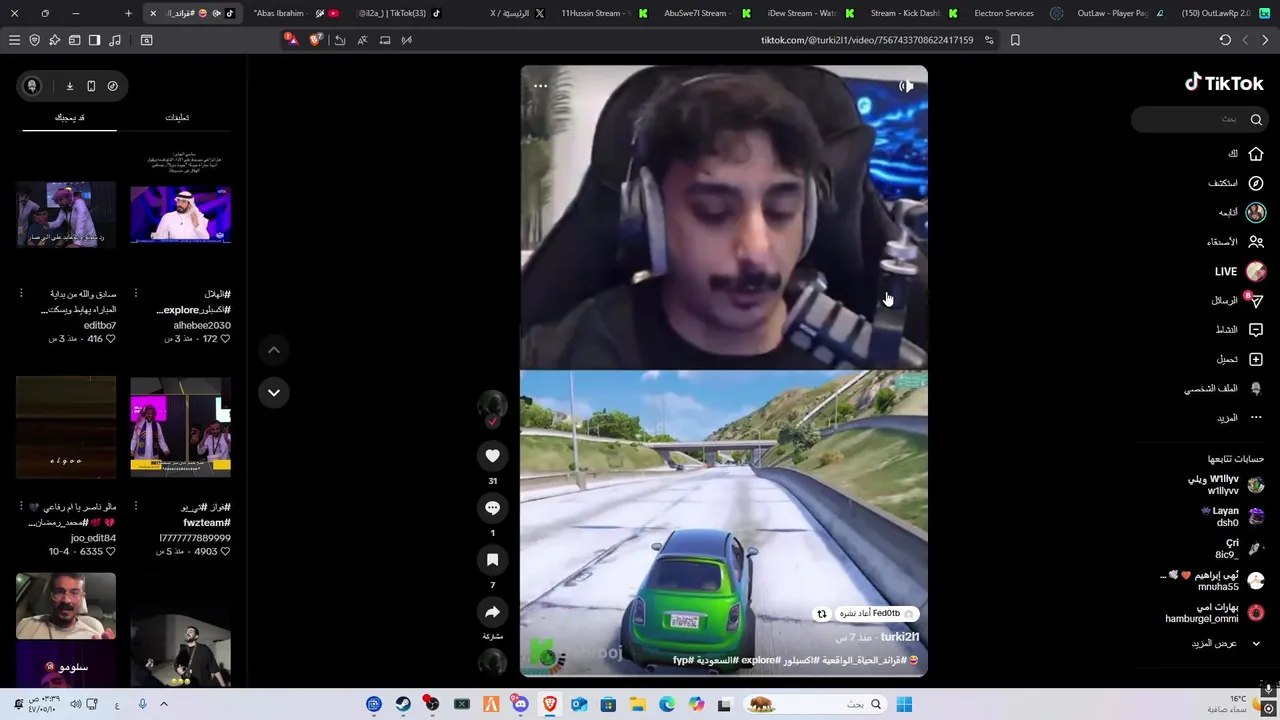
Task: Open Messages in the sidebar
Action: coord(1238,300)
